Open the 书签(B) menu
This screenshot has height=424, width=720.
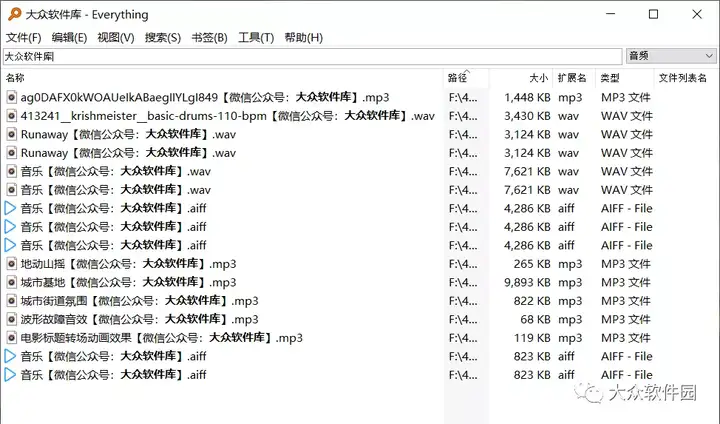coord(209,38)
